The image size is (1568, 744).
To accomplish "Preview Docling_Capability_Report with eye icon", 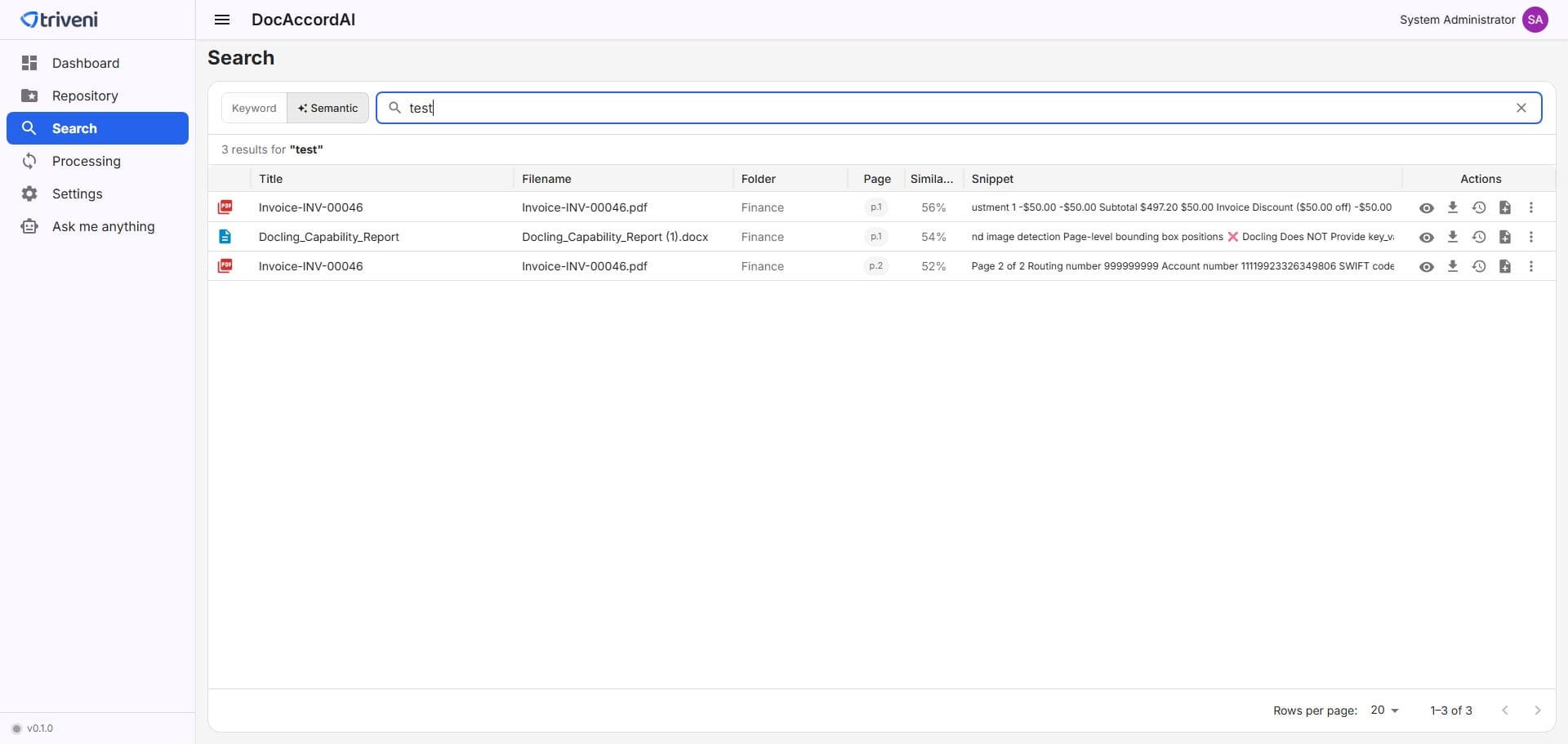I will coord(1427,237).
